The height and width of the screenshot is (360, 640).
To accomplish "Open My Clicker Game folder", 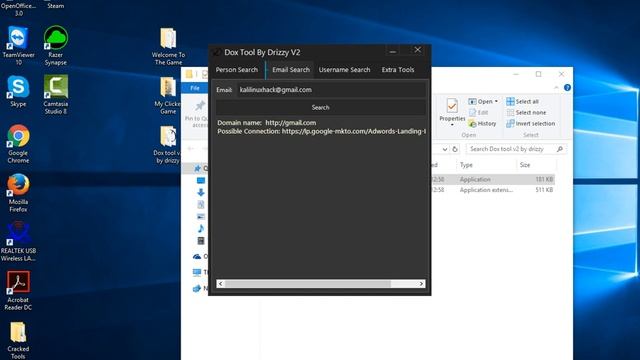I will pos(168,95).
